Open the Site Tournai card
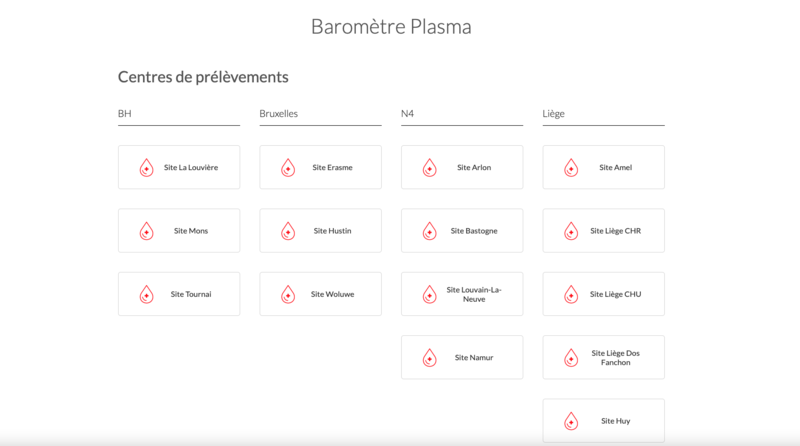 click(179, 294)
